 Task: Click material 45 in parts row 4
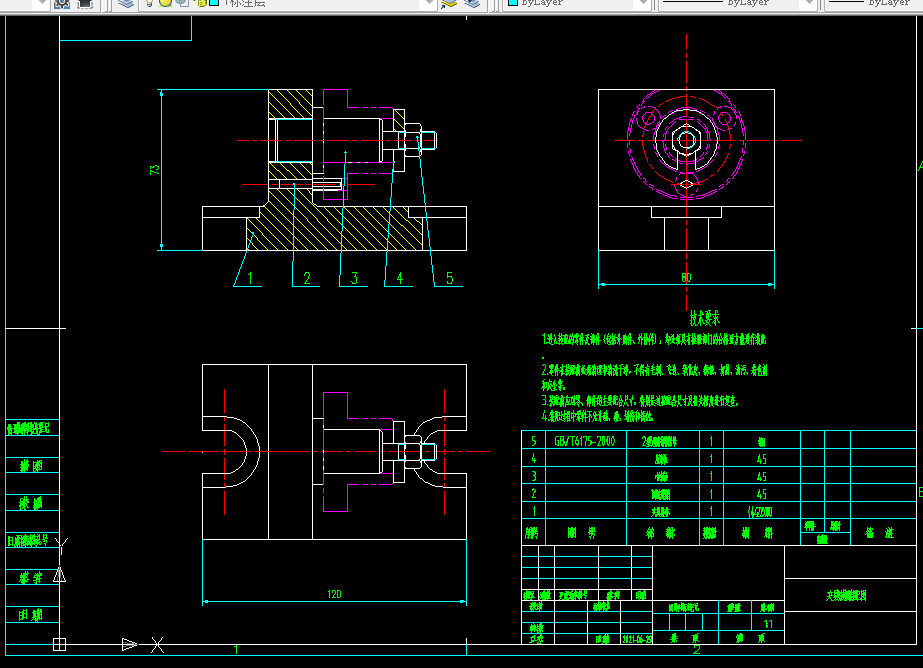click(x=761, y=459)
